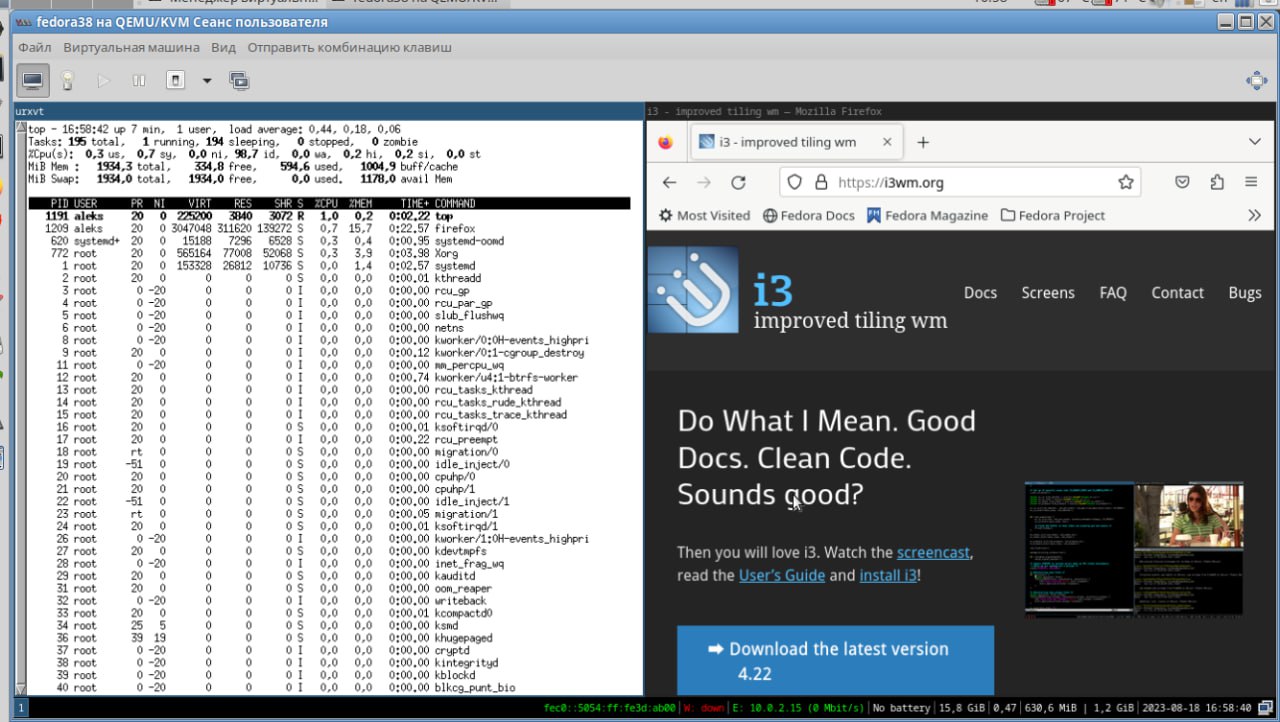Show the graphical console view in virt-manager
This screenshot has width=1280, height=722.
[33, 80]
